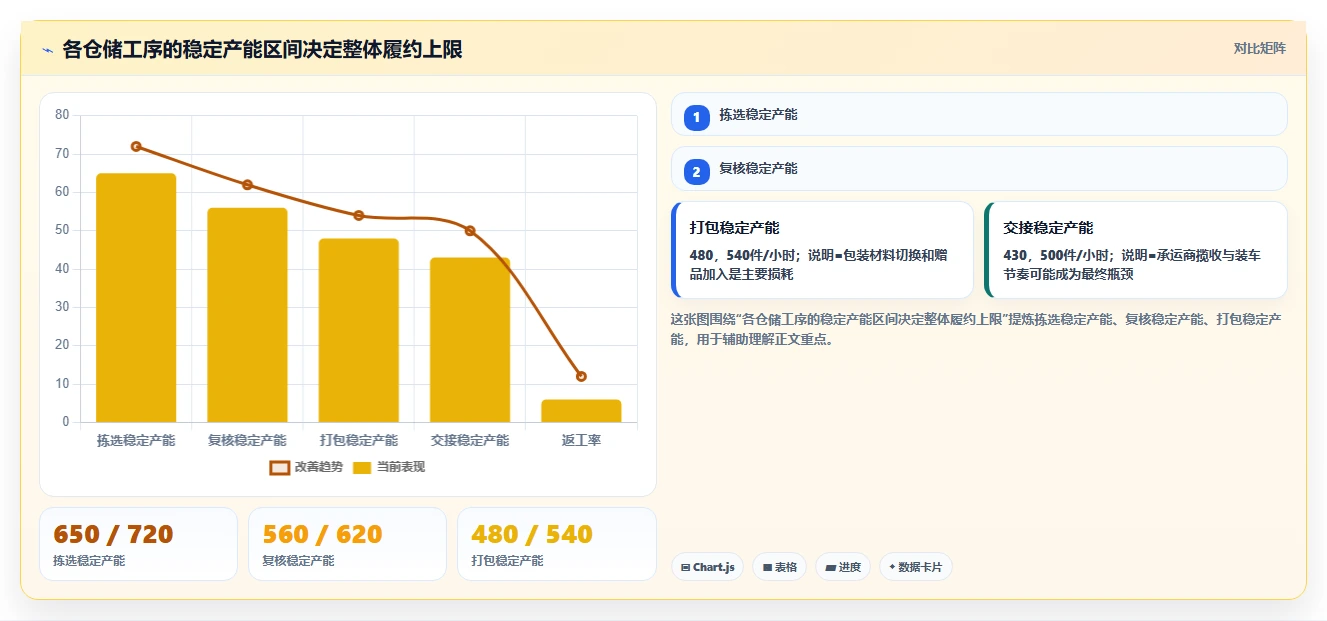Click the trend line point above 交接稳定产能

click(x=470, y=231)
